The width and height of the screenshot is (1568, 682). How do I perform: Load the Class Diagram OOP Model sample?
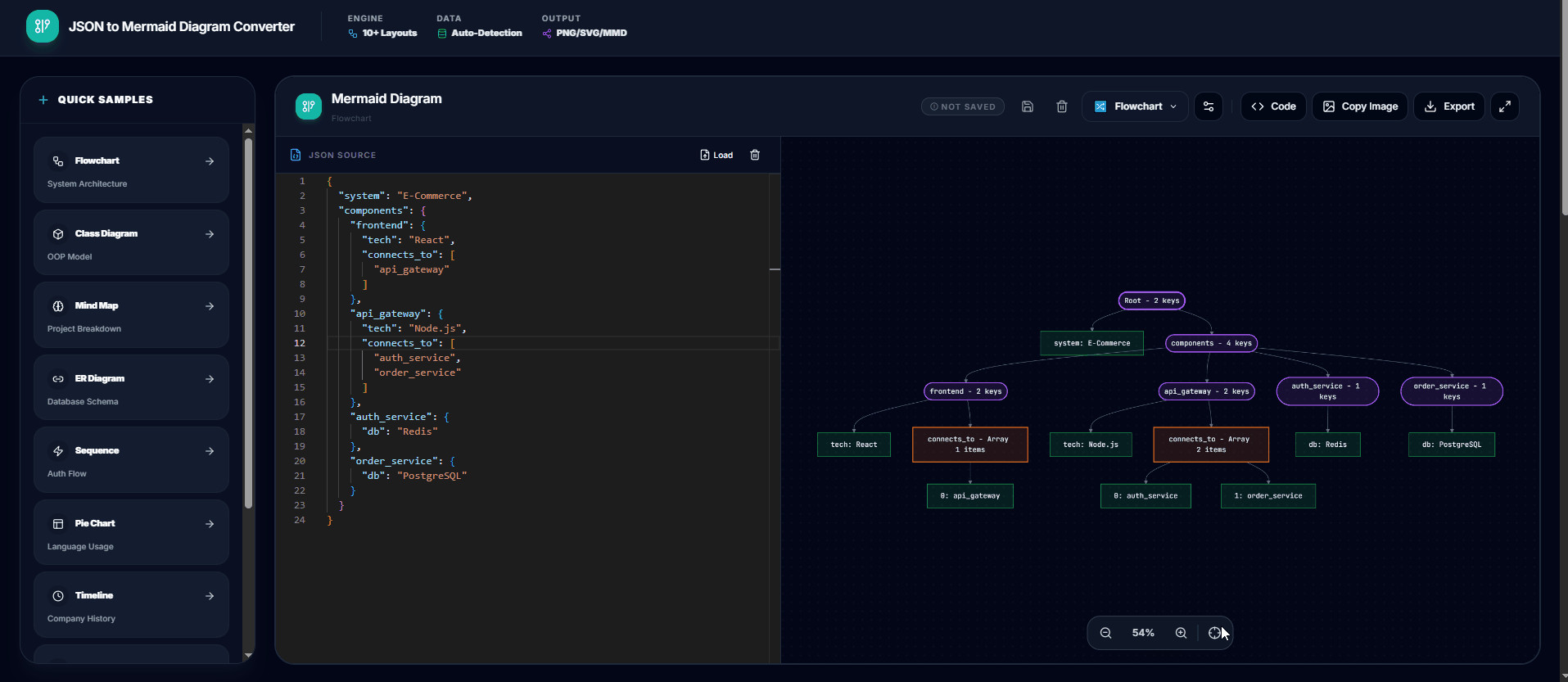[x=131, y=242]
